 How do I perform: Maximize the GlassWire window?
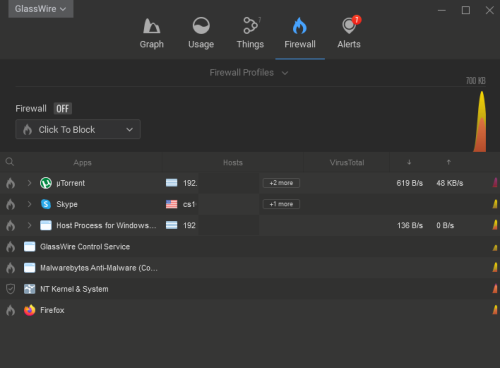pyautogui.click(x=466, y=10)
